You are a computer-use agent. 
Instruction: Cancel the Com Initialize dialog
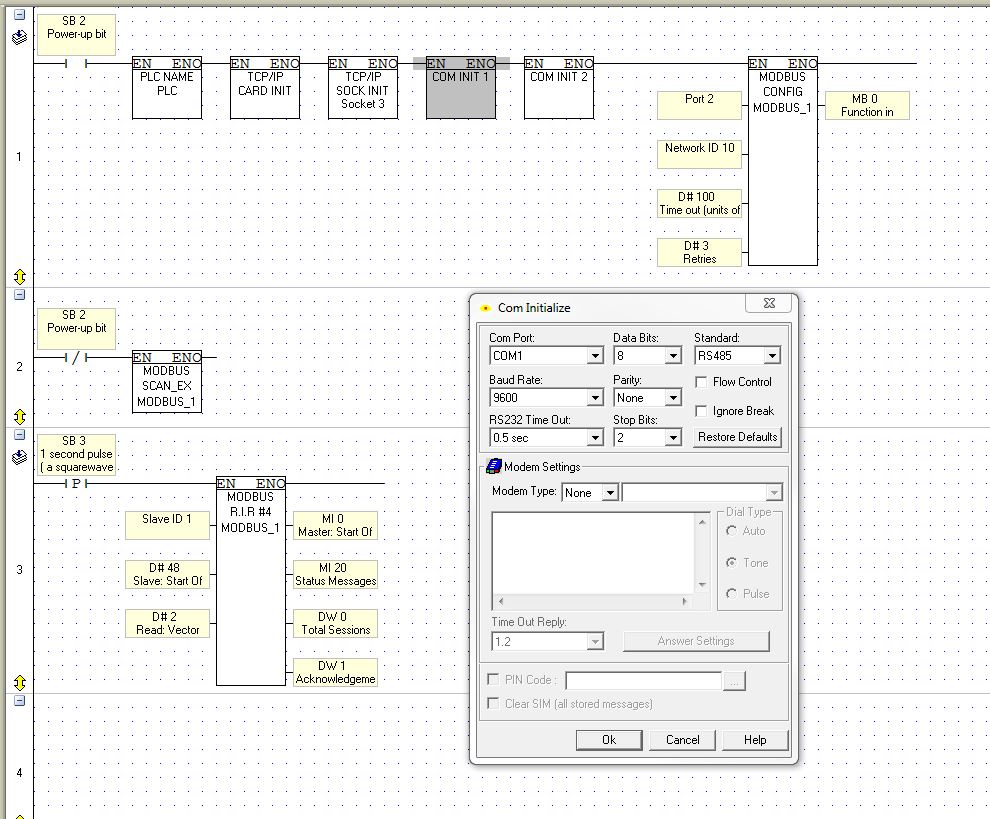pos(683,740)
